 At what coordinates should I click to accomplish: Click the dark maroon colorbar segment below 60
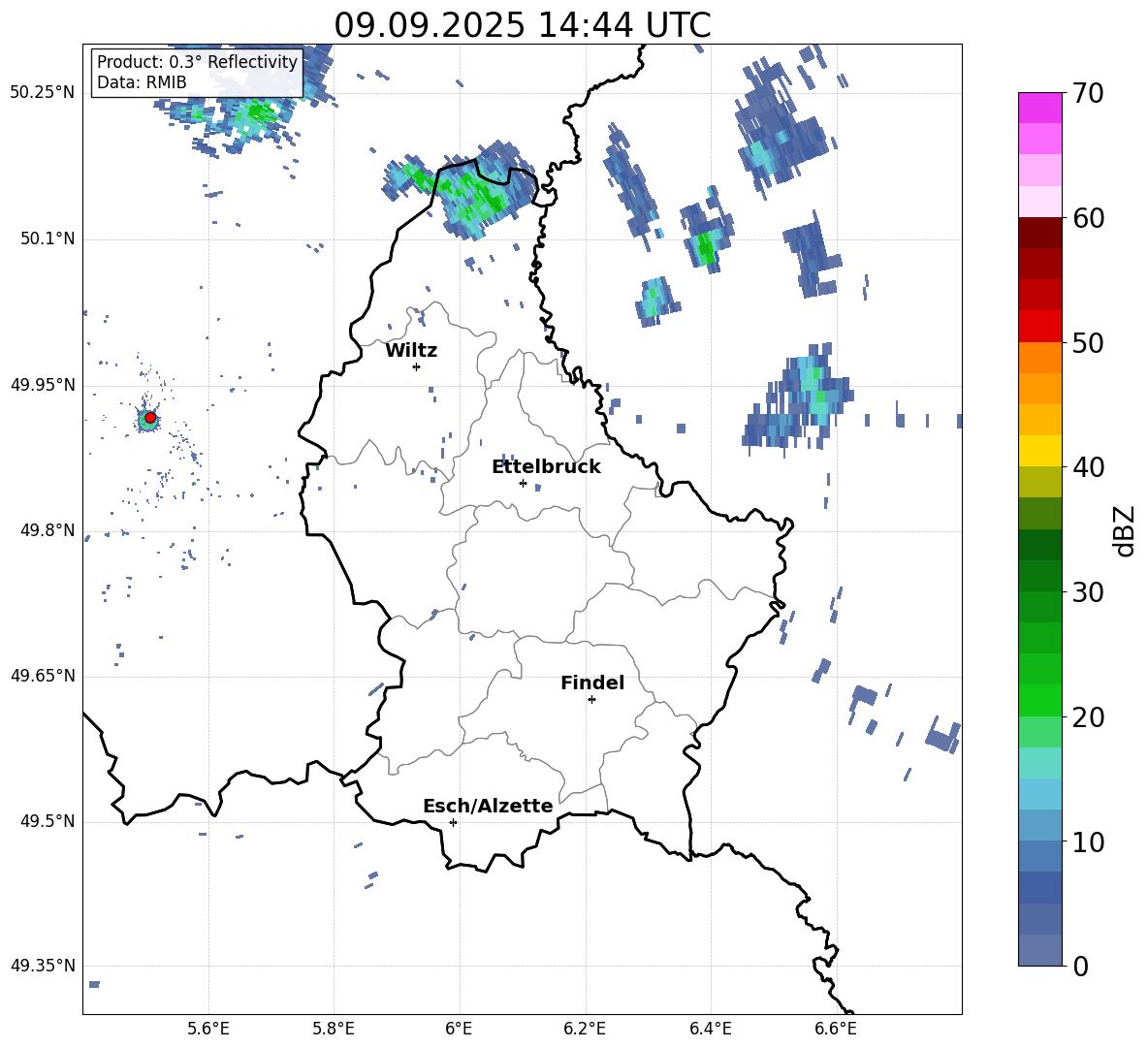pos(1040,233)
